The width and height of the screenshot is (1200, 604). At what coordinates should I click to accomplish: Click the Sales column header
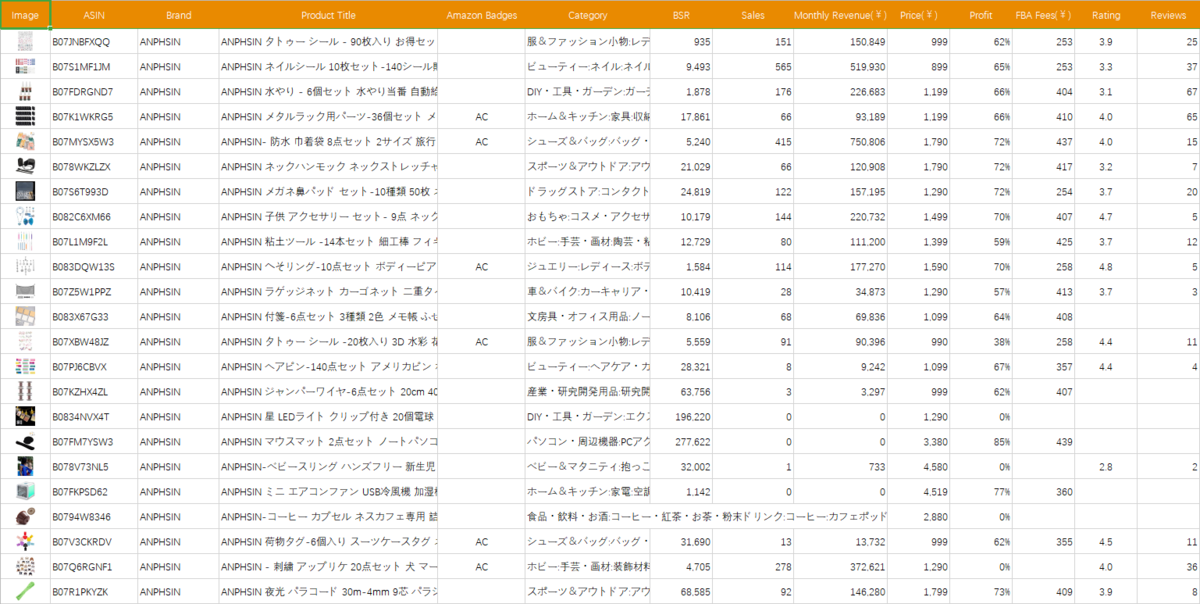point(753,15)
